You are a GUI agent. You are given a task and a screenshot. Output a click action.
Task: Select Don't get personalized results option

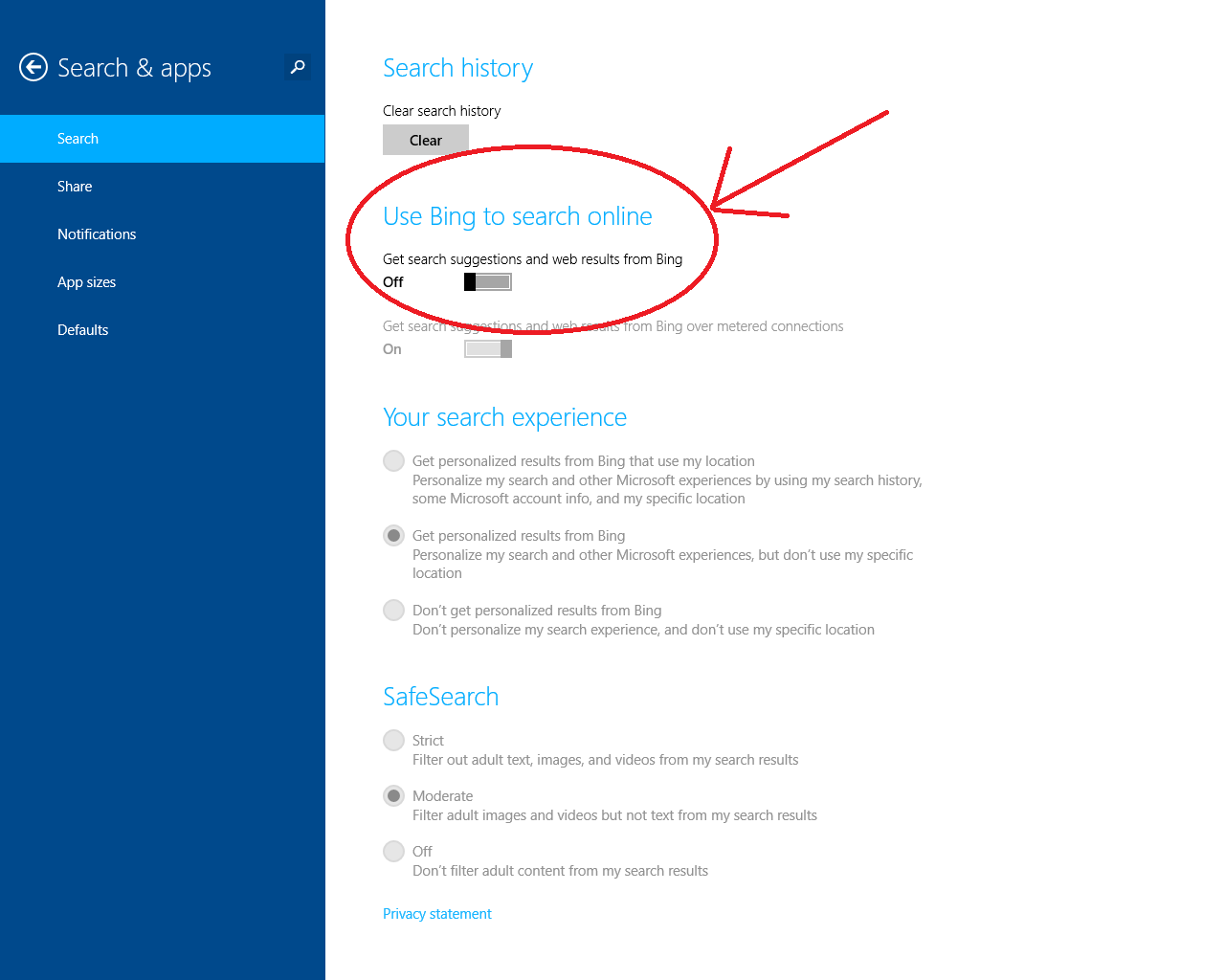click(x=393, y=610)
